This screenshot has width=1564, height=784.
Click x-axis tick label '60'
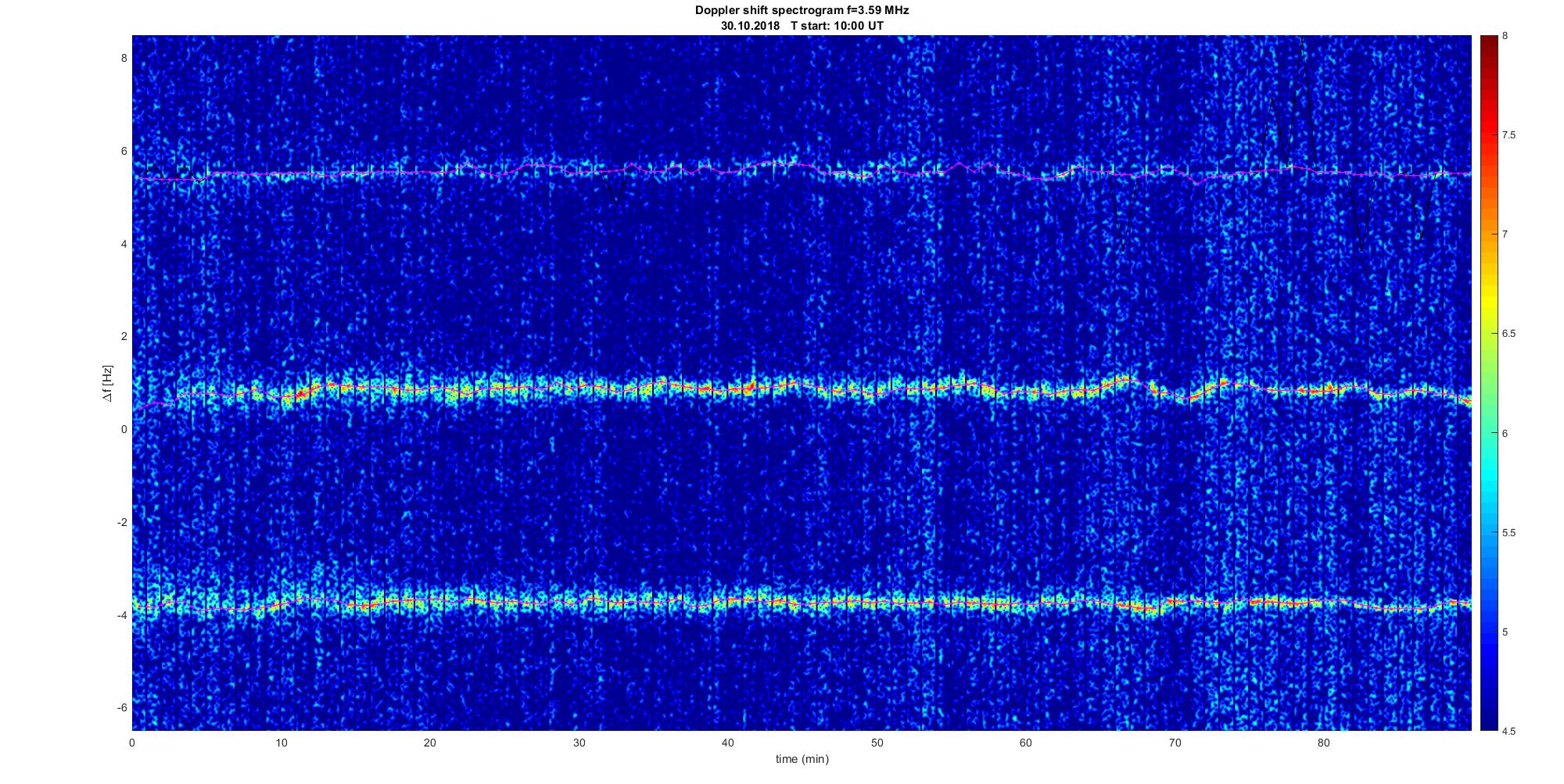[1025, 743]
